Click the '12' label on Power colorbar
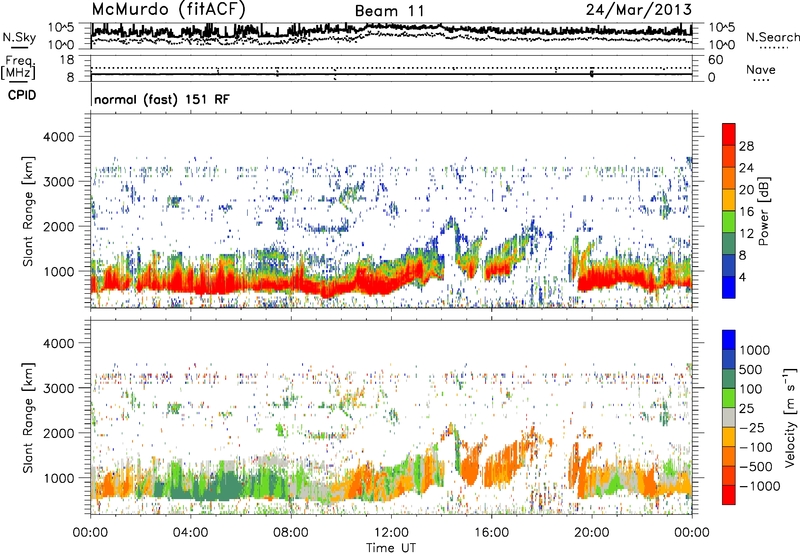The image size is (800, 554). coord(746,234)
